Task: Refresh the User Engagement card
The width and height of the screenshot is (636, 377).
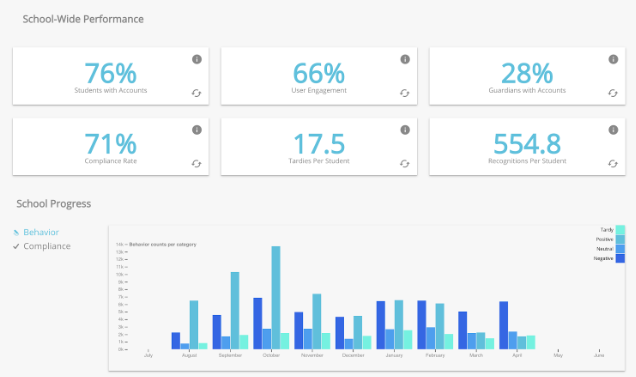Action: click(404, 93)
